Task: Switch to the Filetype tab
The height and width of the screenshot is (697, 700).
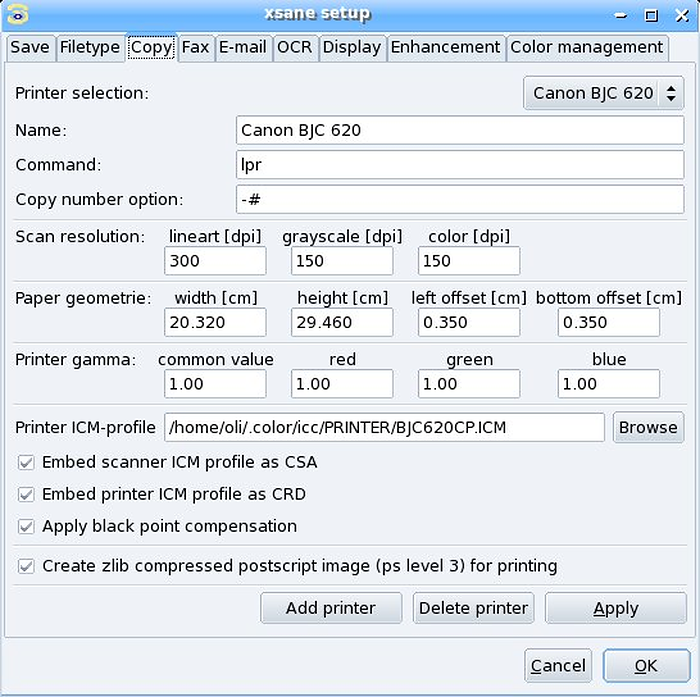Action: pos(90,47)
